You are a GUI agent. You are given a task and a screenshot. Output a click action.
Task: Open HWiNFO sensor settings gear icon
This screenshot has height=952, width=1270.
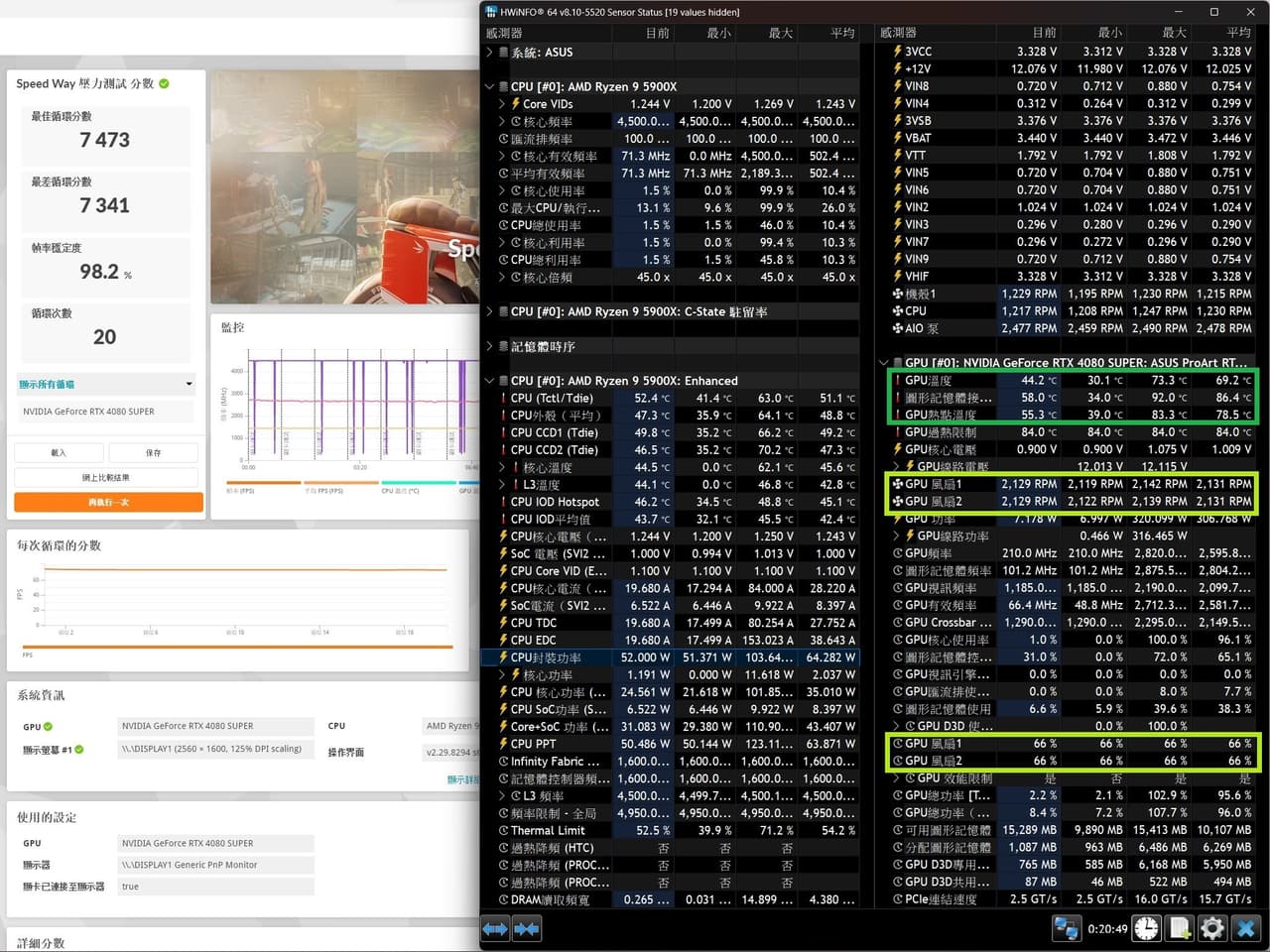click(x=1212, y=929)
